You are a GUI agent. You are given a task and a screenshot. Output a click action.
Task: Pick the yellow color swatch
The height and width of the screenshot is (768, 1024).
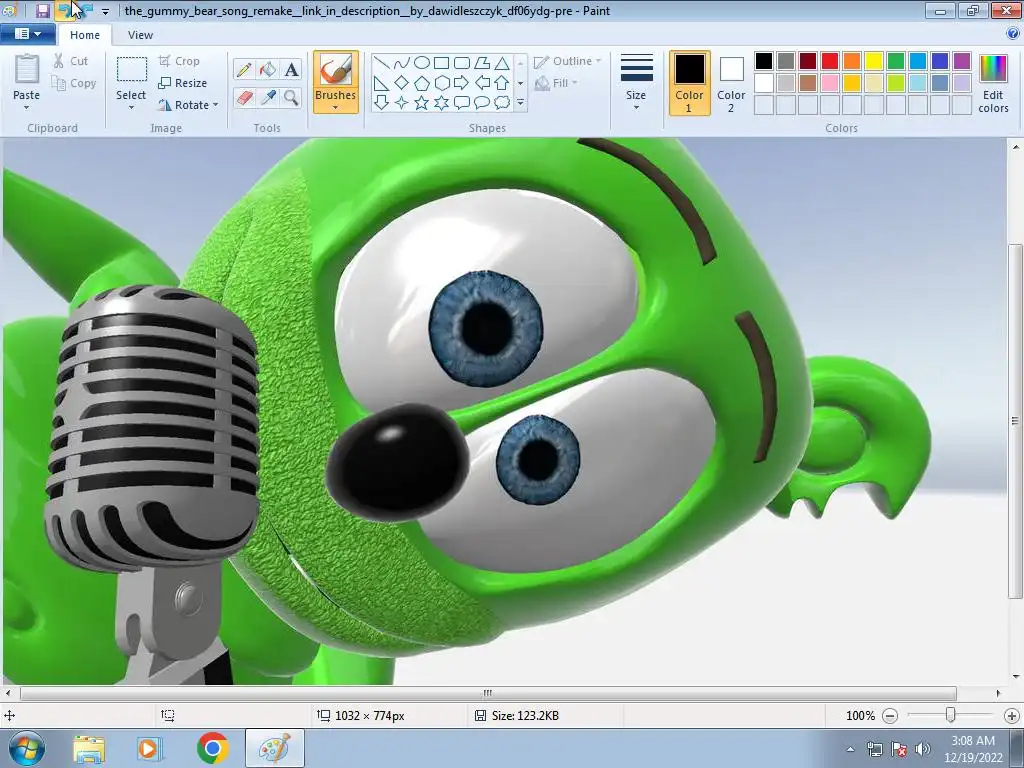click(873, 61)
